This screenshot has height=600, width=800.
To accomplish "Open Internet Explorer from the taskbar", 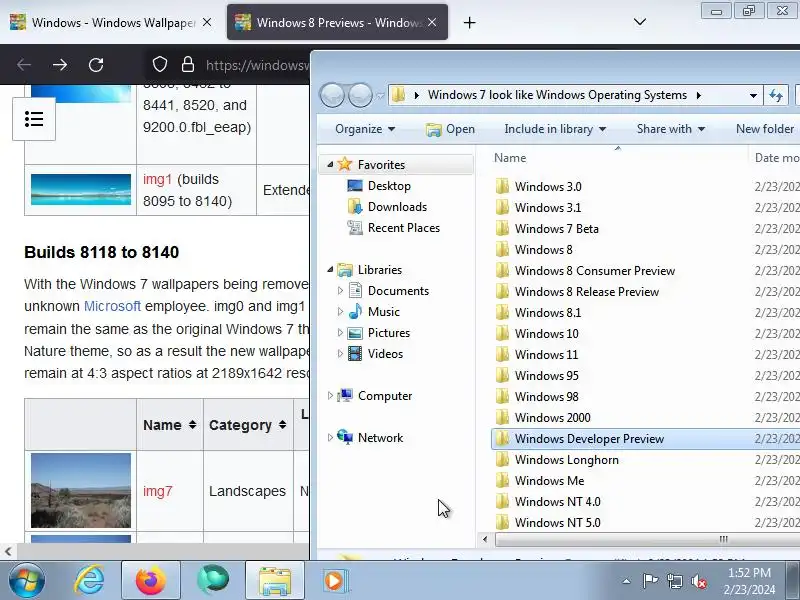I will coord(90,580).
